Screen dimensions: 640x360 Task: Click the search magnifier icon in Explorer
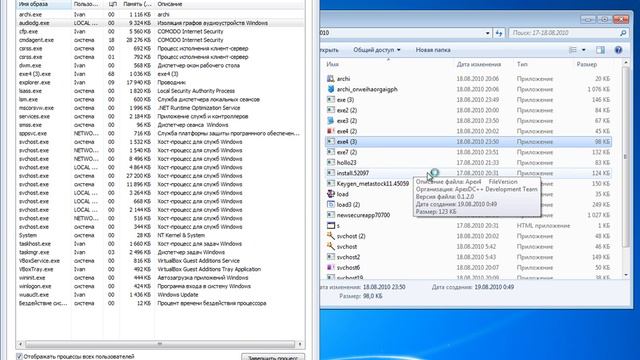pos(623,33)
